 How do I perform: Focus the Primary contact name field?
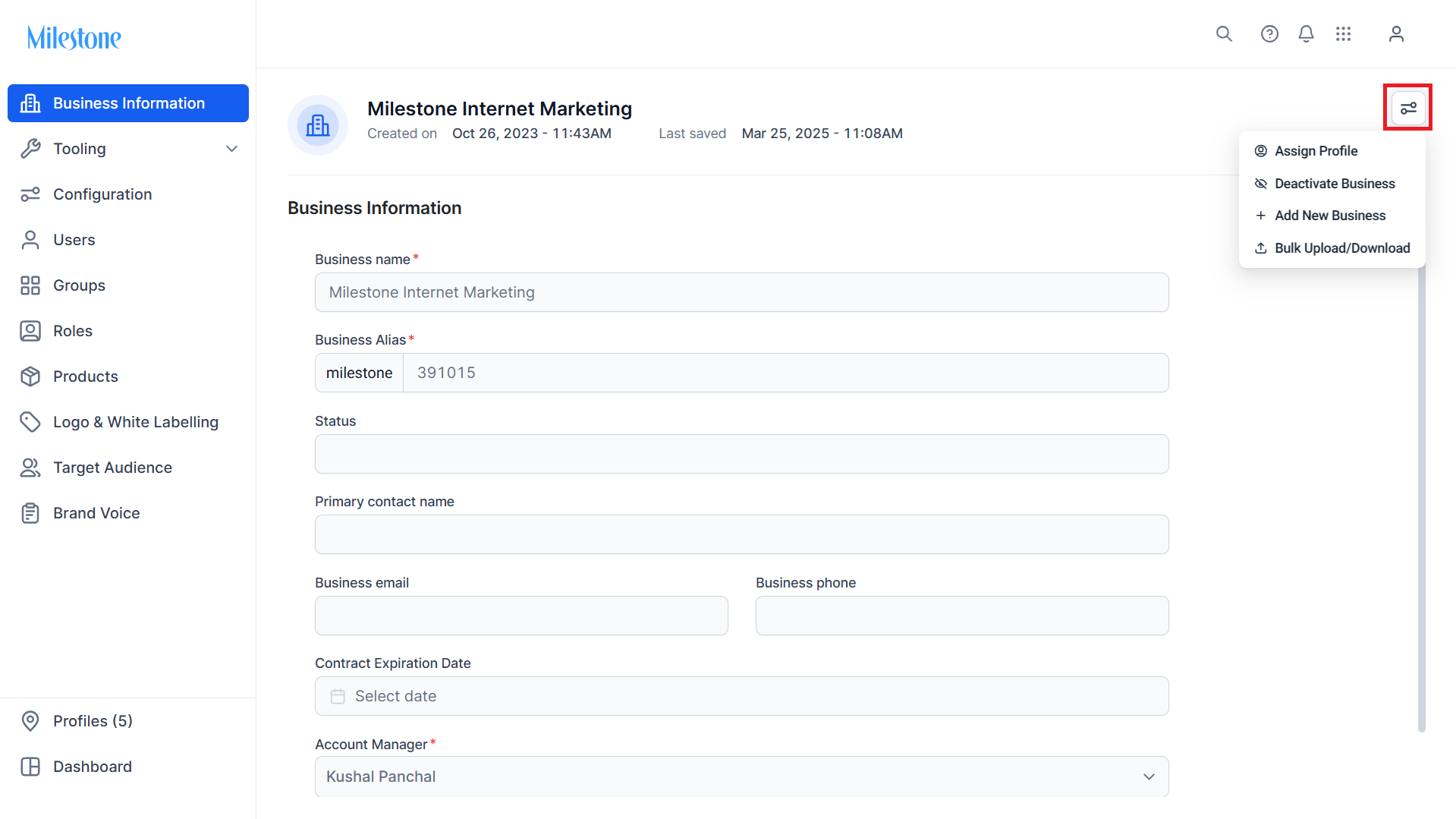742,534
